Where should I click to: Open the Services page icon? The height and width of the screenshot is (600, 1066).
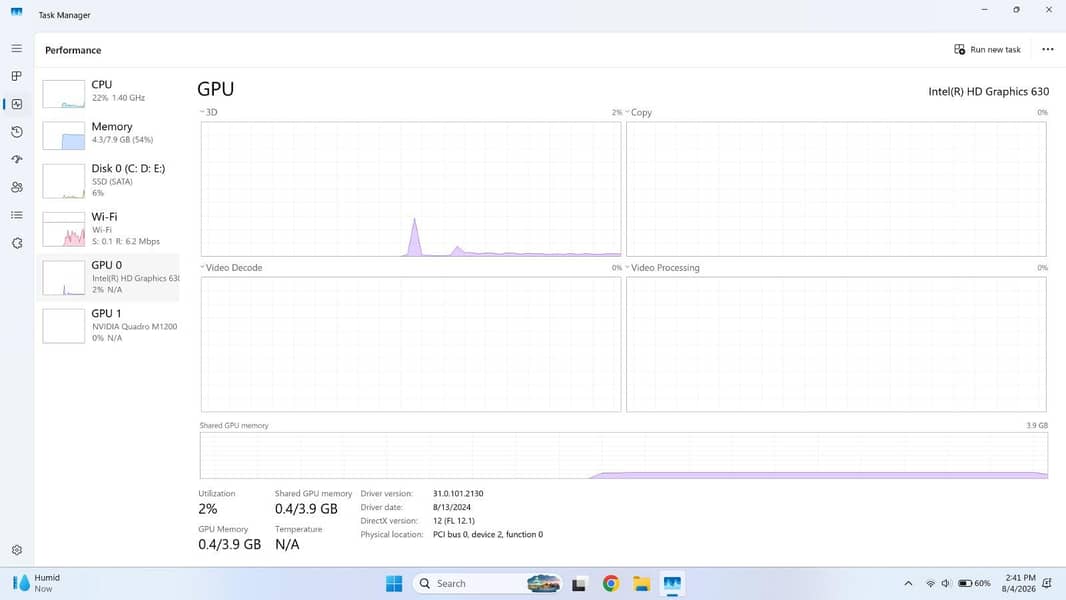point(17,243)
